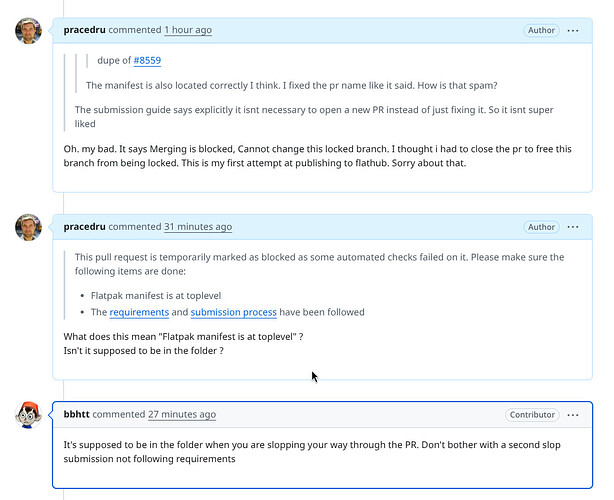This screenshot has width=614, height=500.
Task: Click pracedru's avatar on the first comment
Action: 28,31
